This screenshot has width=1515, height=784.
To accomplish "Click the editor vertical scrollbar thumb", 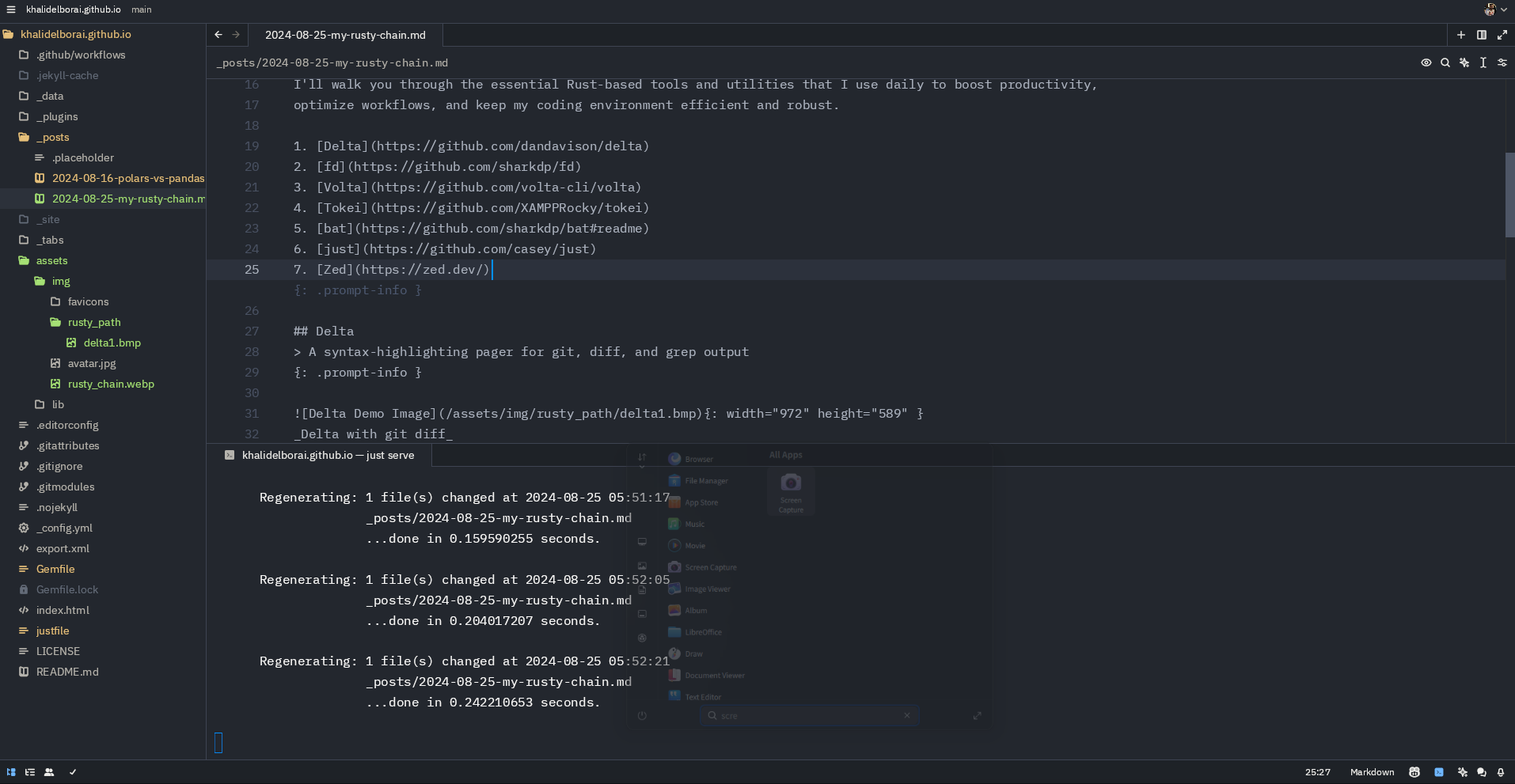I will pos(1509,195).
